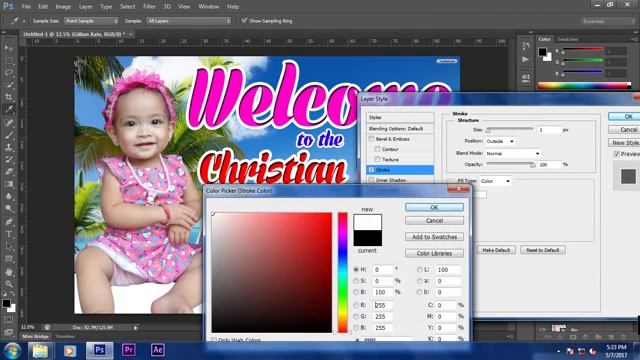Enable Inner Shadow style checkbox
This screenshot has width=640, height=360.
coord(371,180)
